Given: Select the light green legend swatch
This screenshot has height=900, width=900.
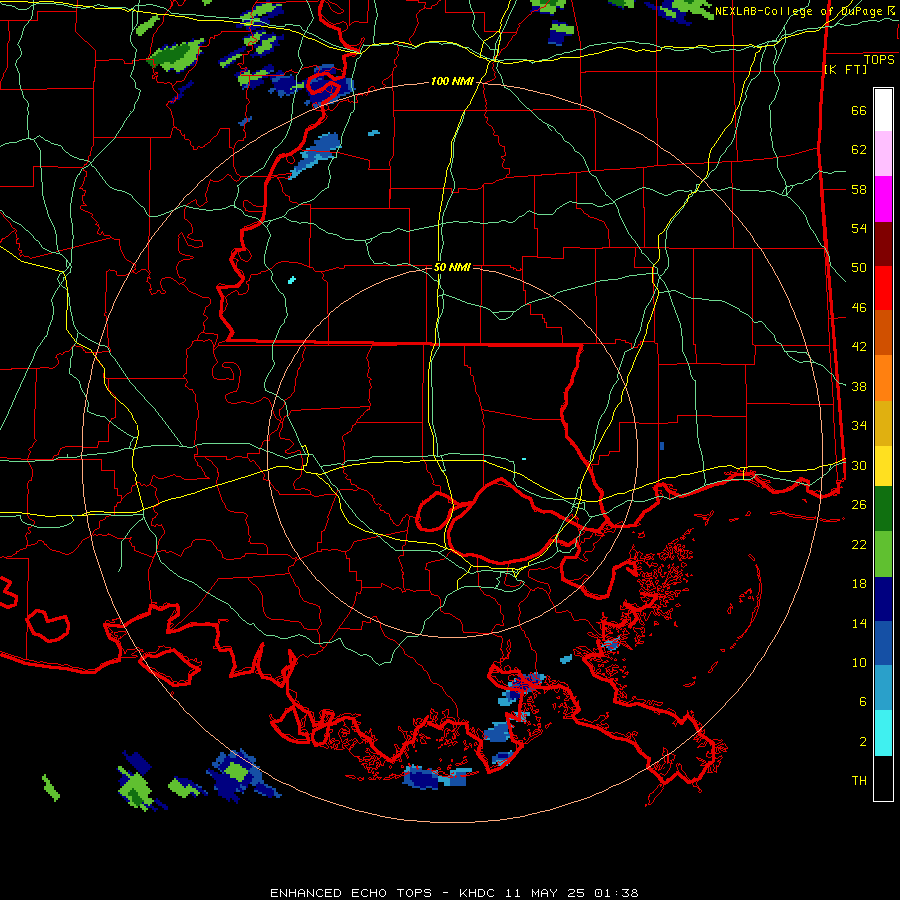Looking at the screenshot, I should (x=883, y=554).
